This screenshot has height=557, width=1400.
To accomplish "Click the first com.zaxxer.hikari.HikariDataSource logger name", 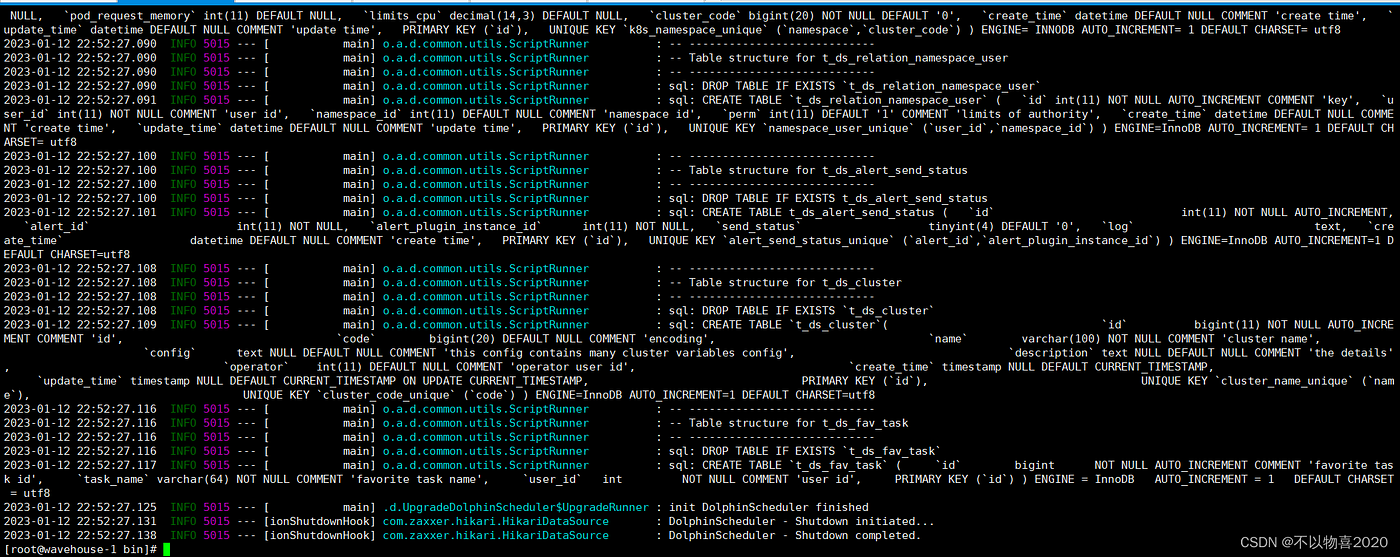I will [496, 521].
